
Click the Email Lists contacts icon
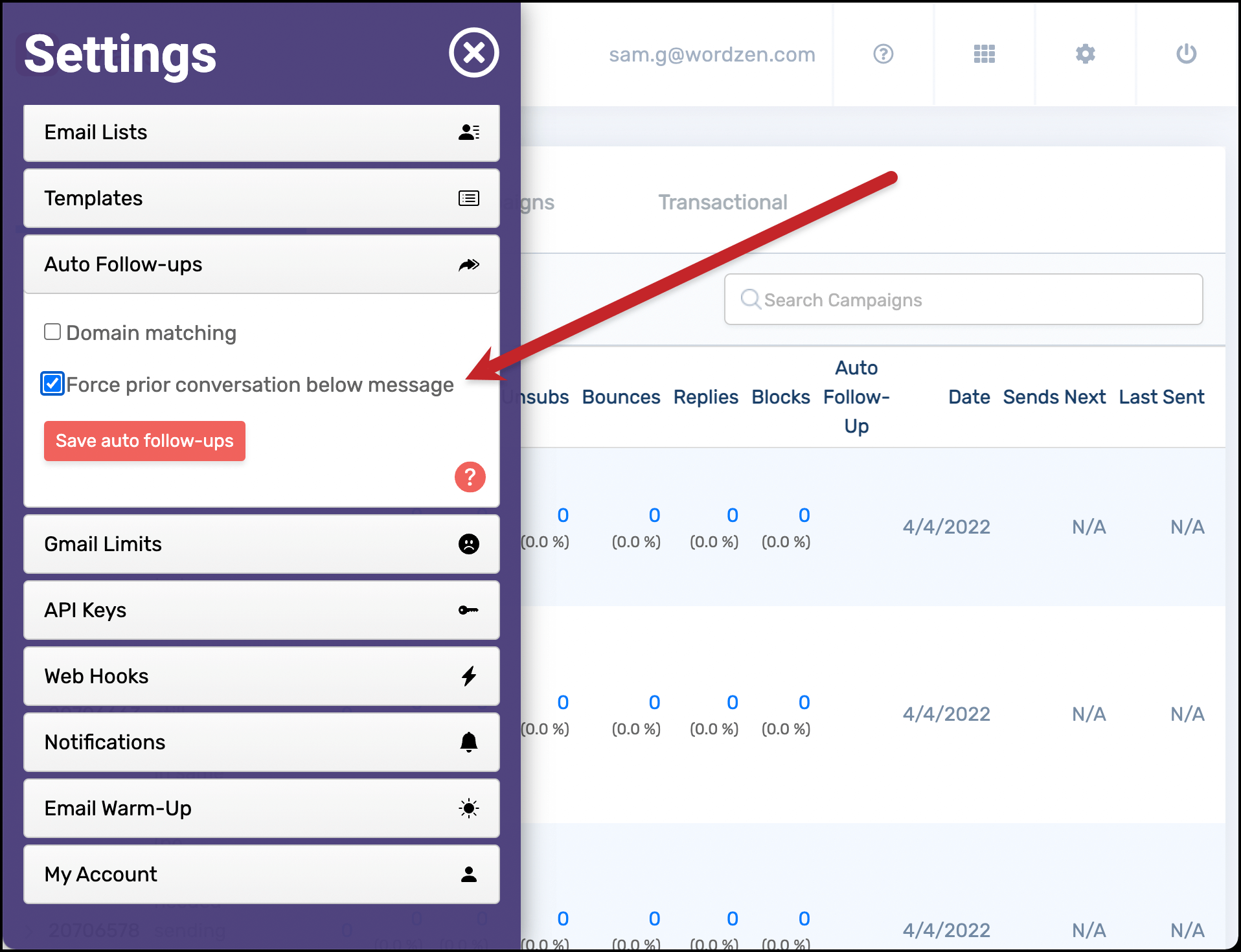point(469,132)
